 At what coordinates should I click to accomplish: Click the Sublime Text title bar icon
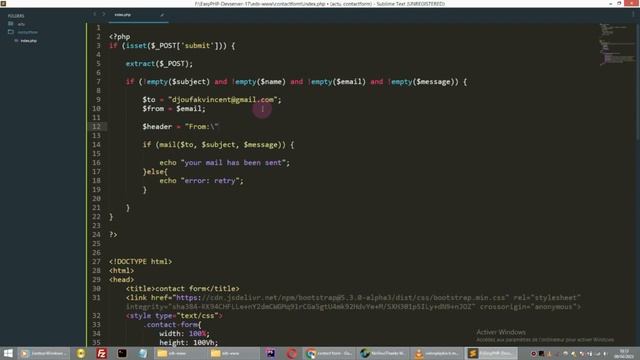click(x=3, y=4)
